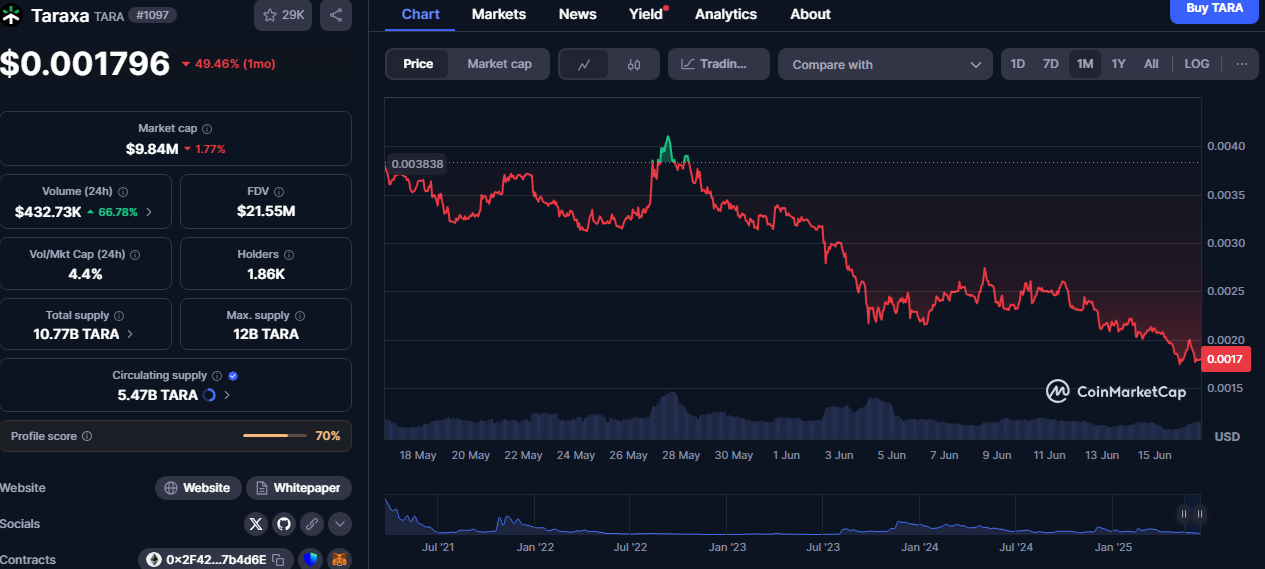Open the share icon button
1265x569 pixels.
click(x=336, y=15)
